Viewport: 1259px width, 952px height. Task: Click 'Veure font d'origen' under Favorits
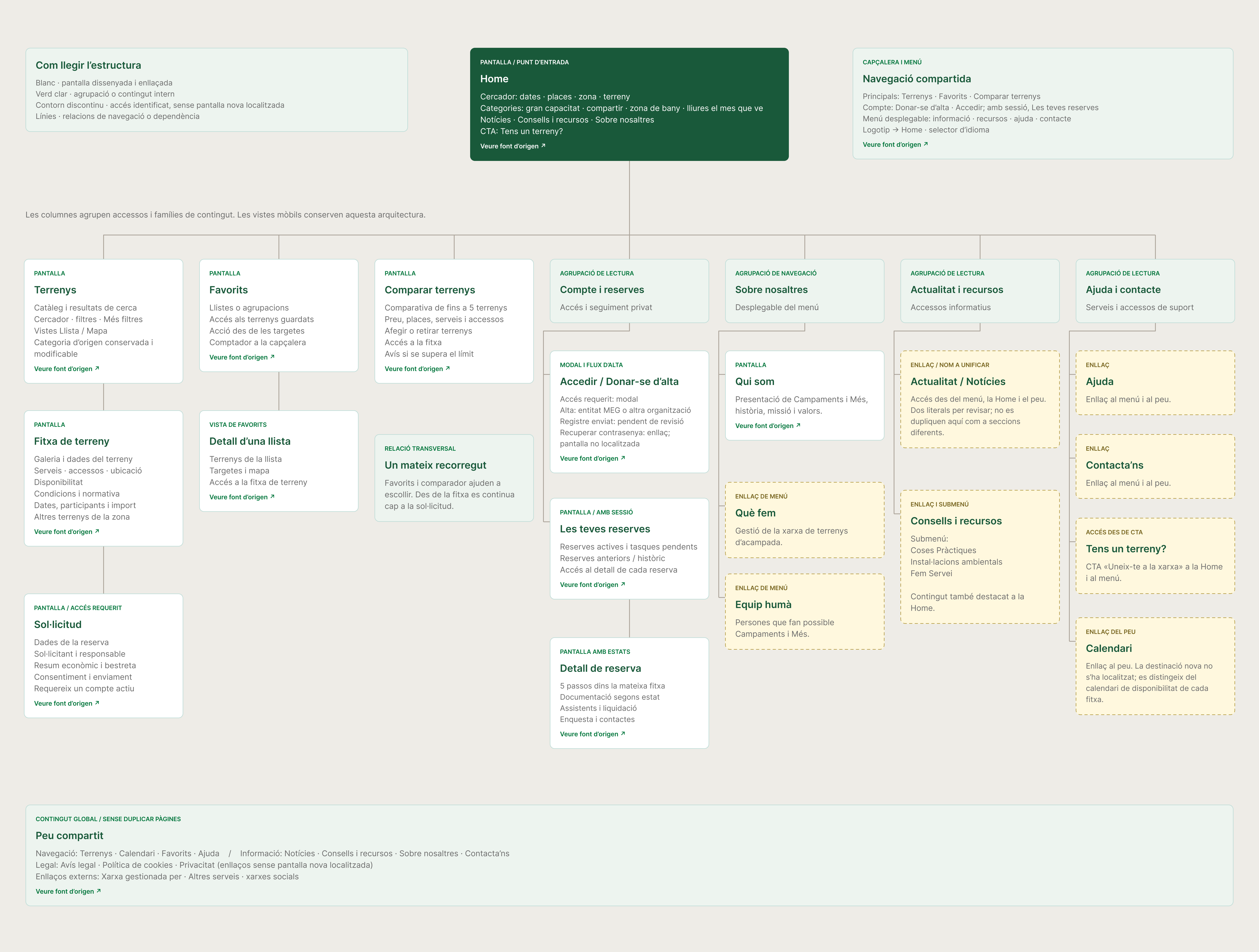pyautogui.click(x=242, y=357)
